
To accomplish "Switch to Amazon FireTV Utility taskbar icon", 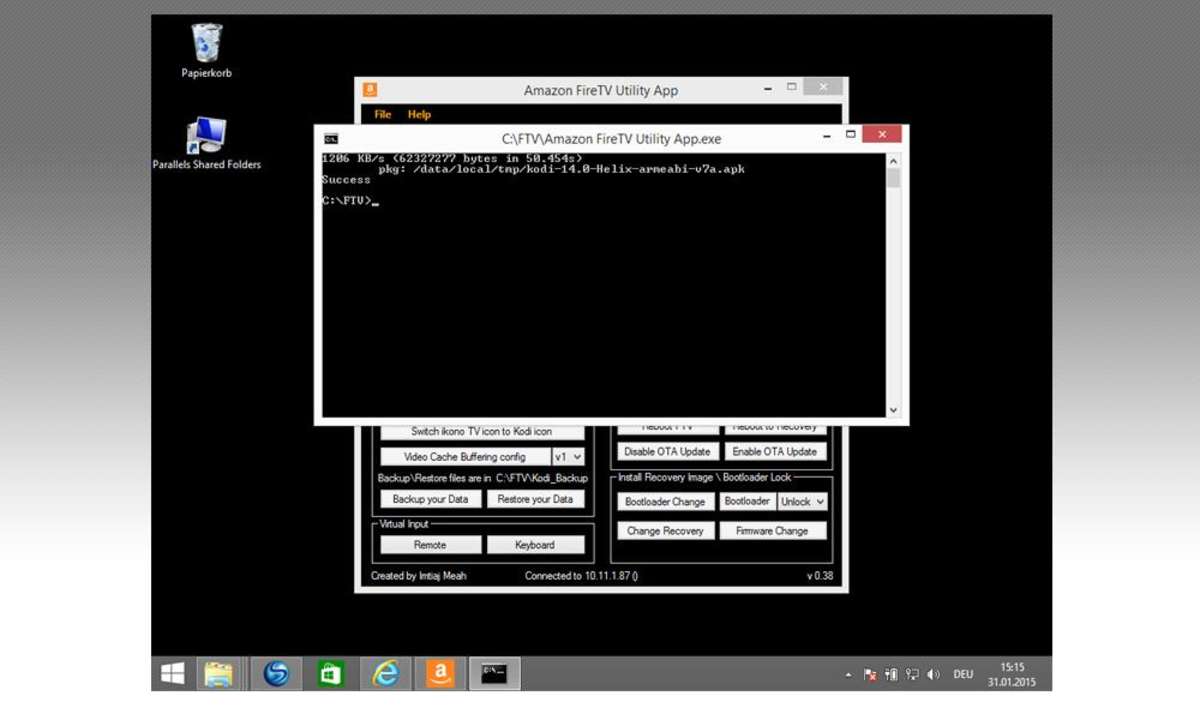I will pos(439,674).
